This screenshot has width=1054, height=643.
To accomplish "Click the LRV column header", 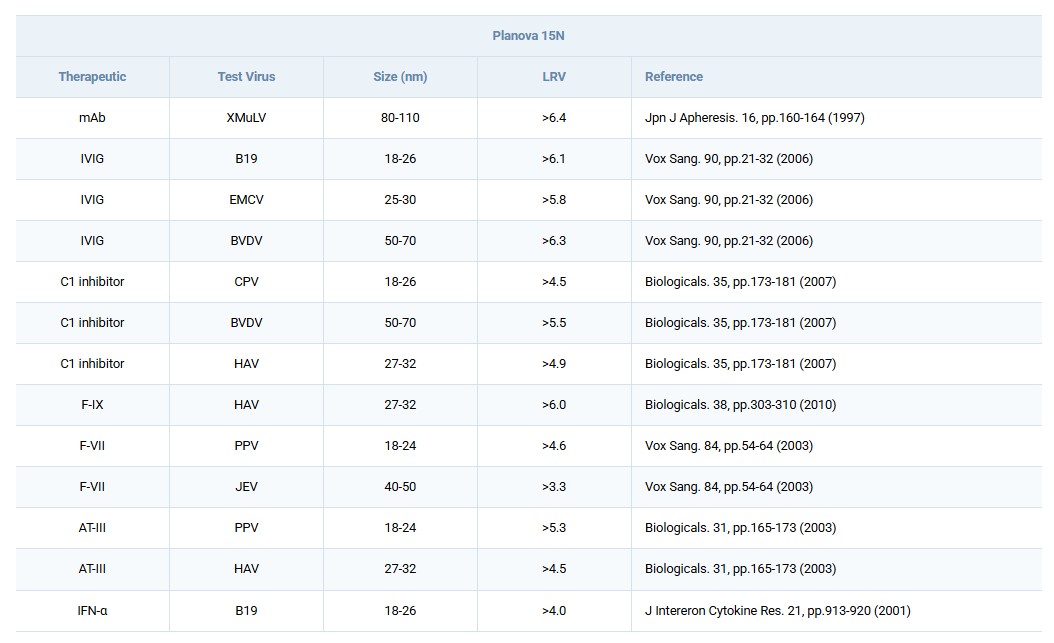I will click(x=554, y=77).
